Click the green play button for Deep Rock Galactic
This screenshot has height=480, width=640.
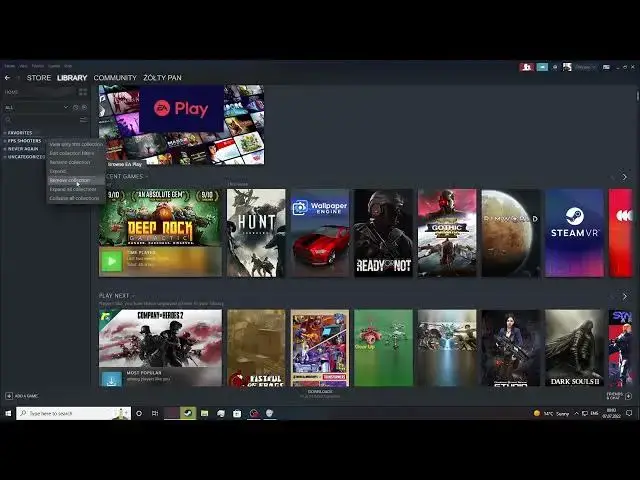click(111, 261)
